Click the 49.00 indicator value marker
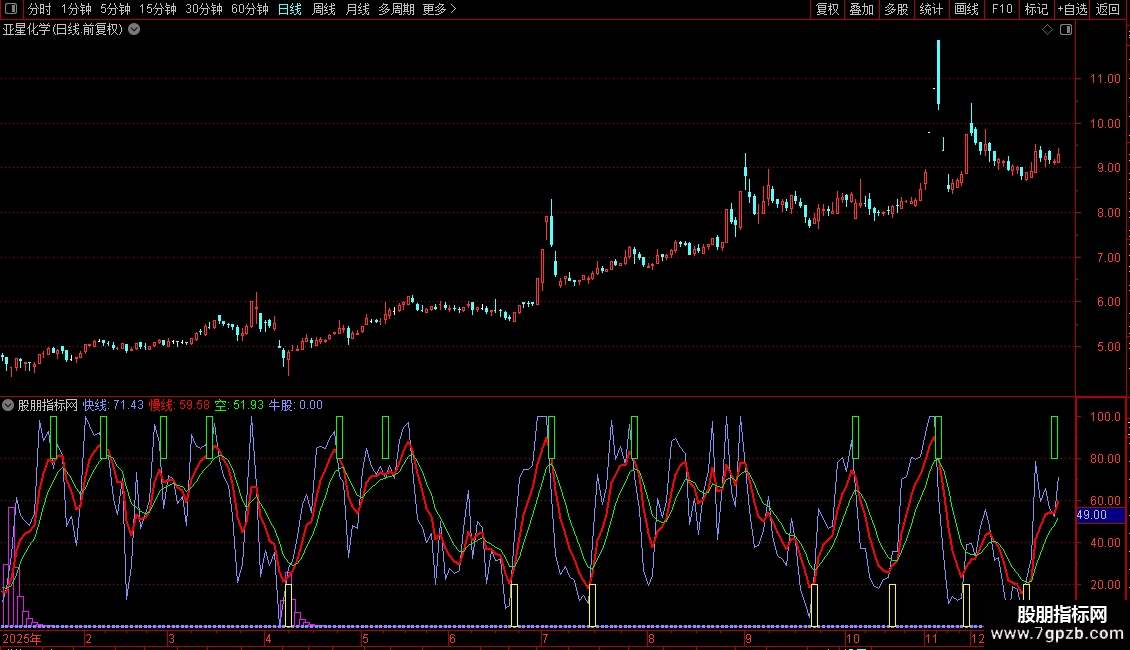Viewport: 1130px width, 650px height. 1100,515
